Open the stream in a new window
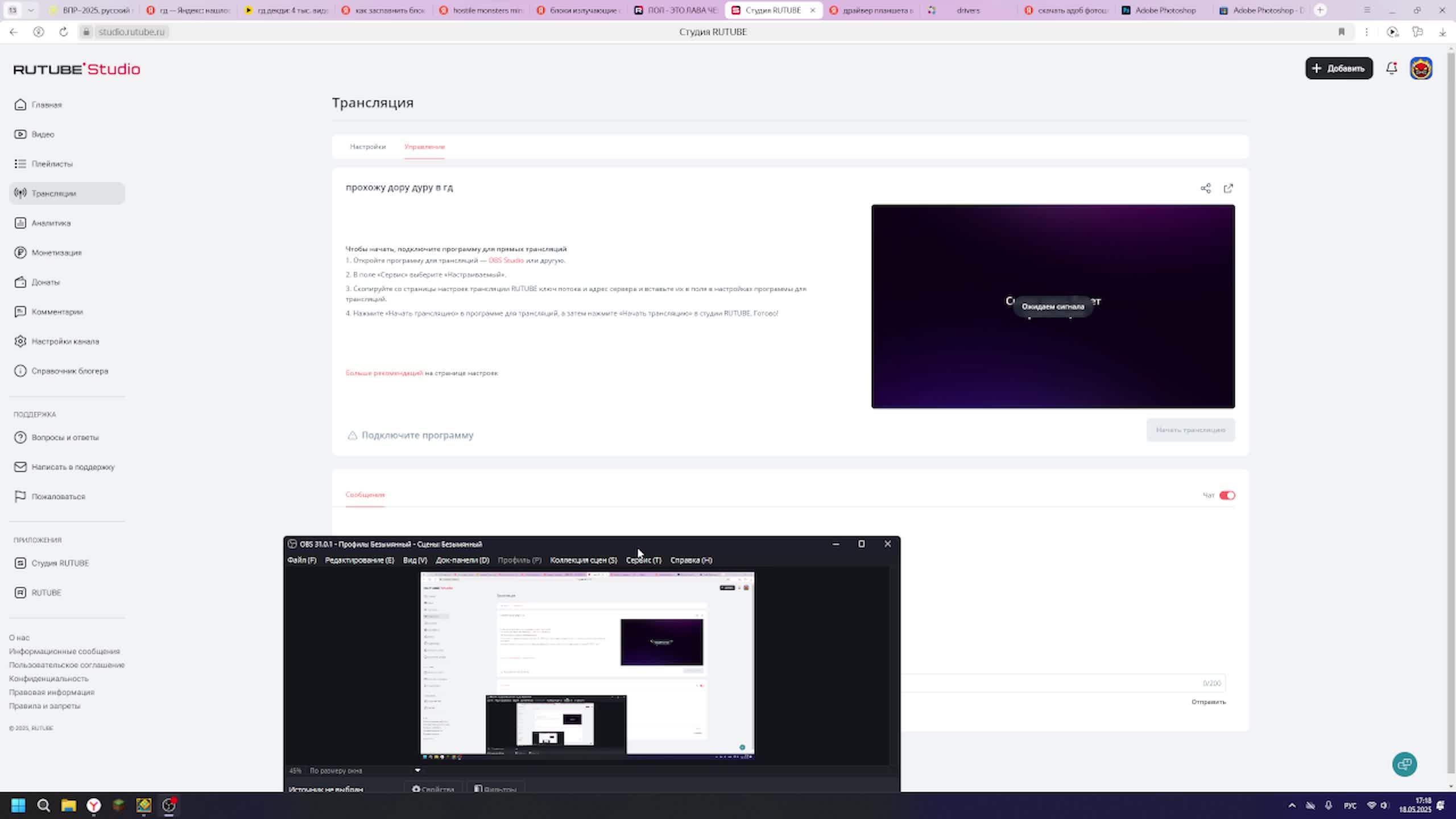This screenshot has height=819, width=1456. coord(1228,188)
